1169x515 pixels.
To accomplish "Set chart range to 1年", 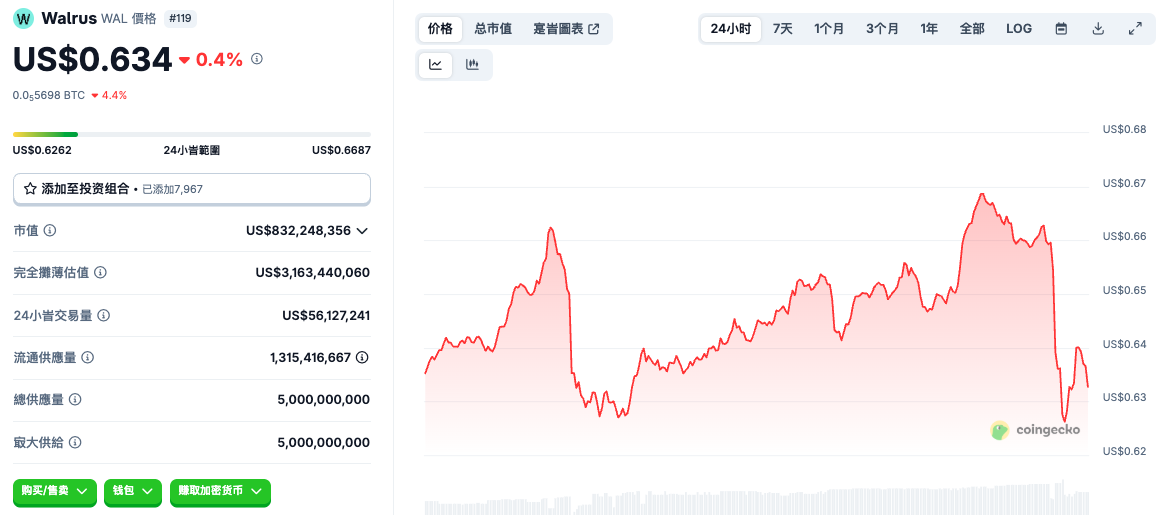I will [929, 29].
